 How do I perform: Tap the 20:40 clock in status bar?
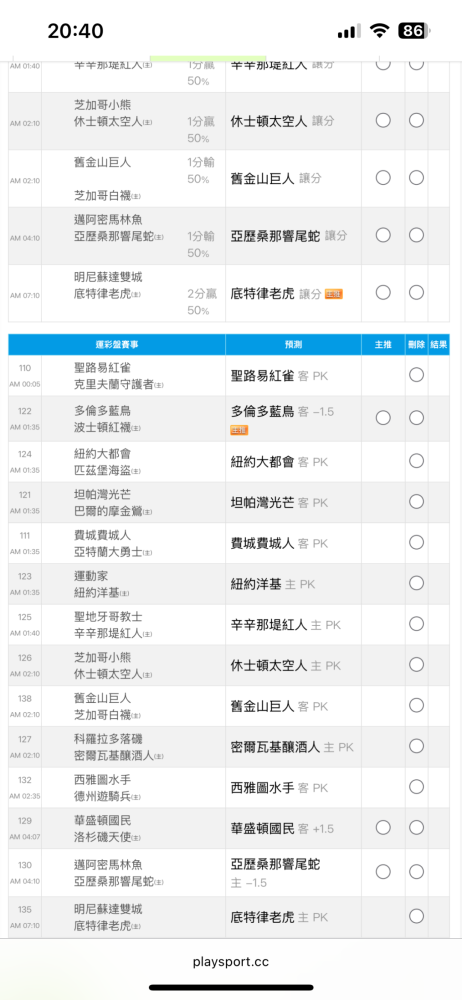[x=75, y=31]
